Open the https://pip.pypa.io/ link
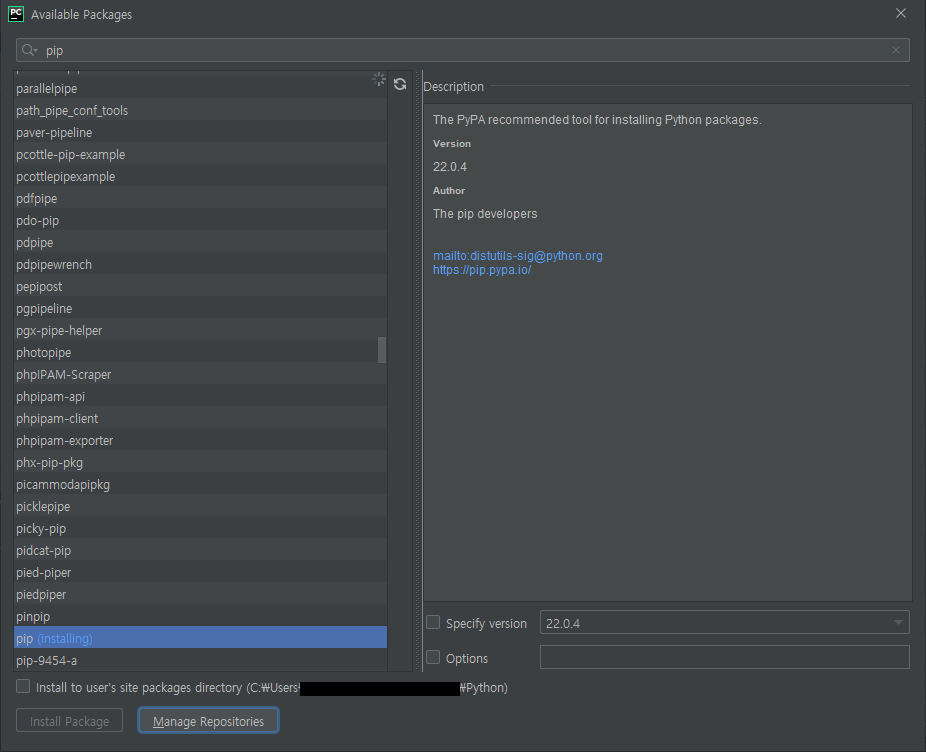This screenshot has width=926, height=752. coord(482,270)
